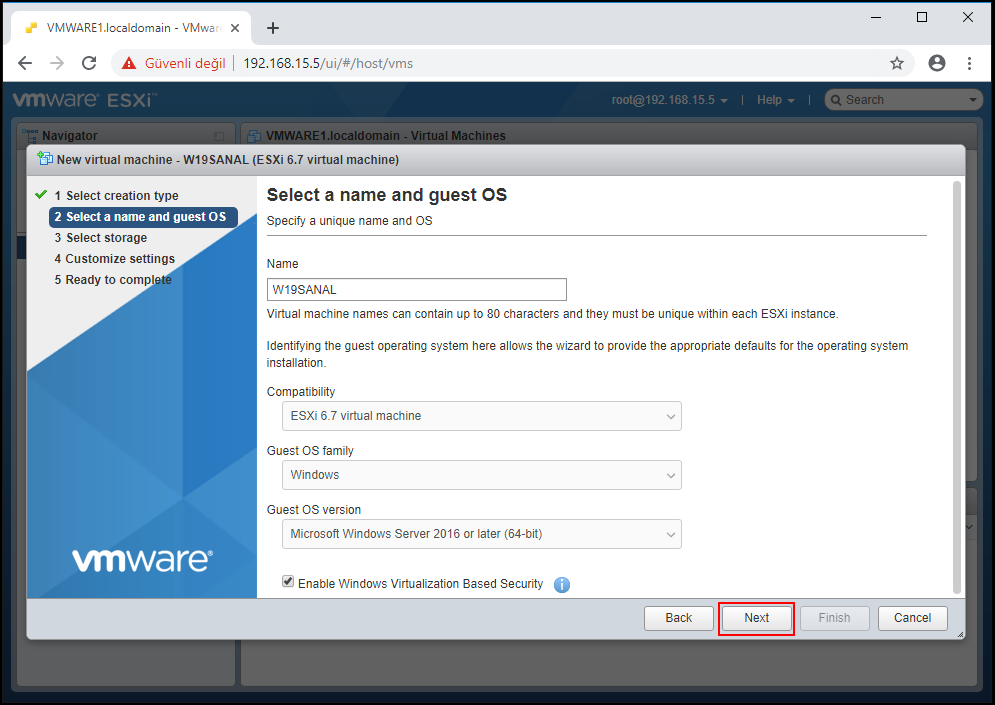
Task: Click the browser forward arrow
Action: tap(57, 63)
